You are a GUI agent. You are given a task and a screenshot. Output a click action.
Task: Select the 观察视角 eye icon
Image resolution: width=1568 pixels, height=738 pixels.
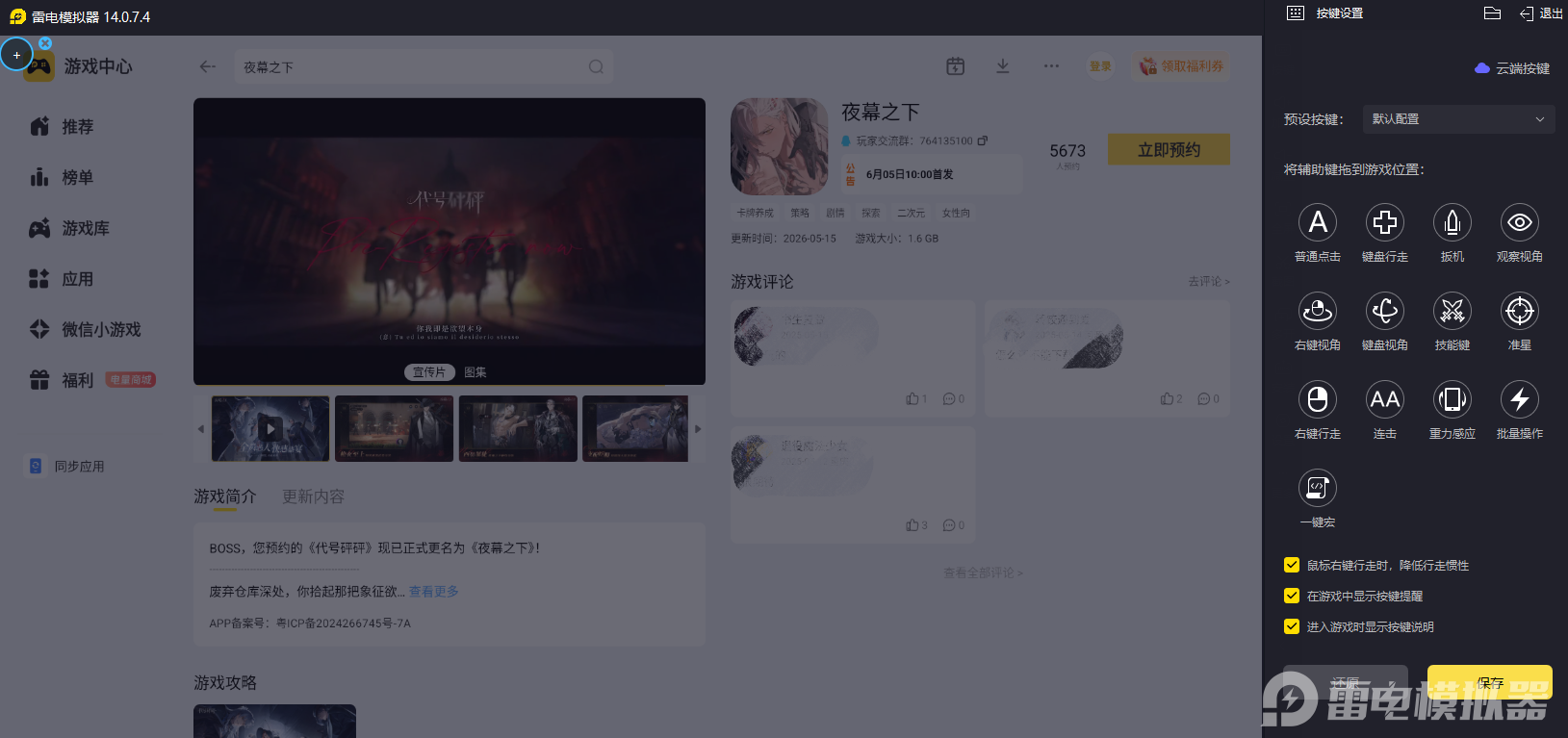pos(1520,222)
